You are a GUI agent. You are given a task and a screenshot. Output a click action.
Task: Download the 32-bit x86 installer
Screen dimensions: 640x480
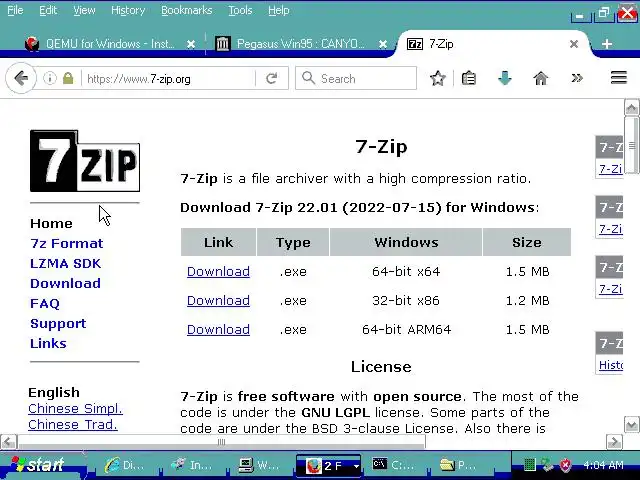(x=218, y=300)
